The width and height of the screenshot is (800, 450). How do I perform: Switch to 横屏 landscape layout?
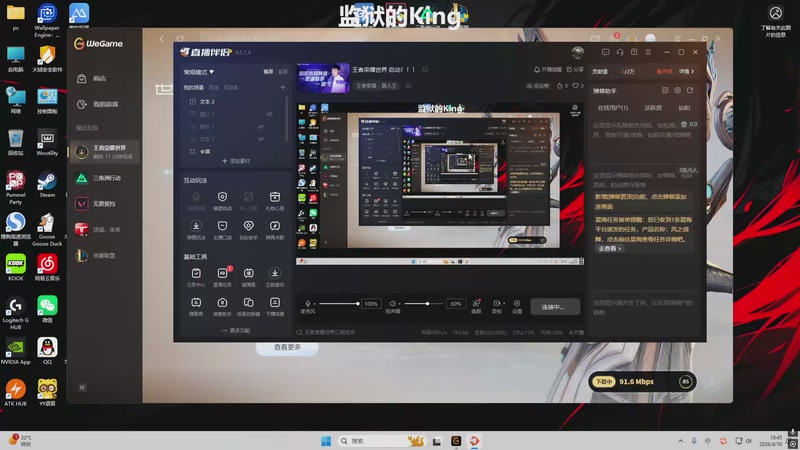click(x=268, y=72)
